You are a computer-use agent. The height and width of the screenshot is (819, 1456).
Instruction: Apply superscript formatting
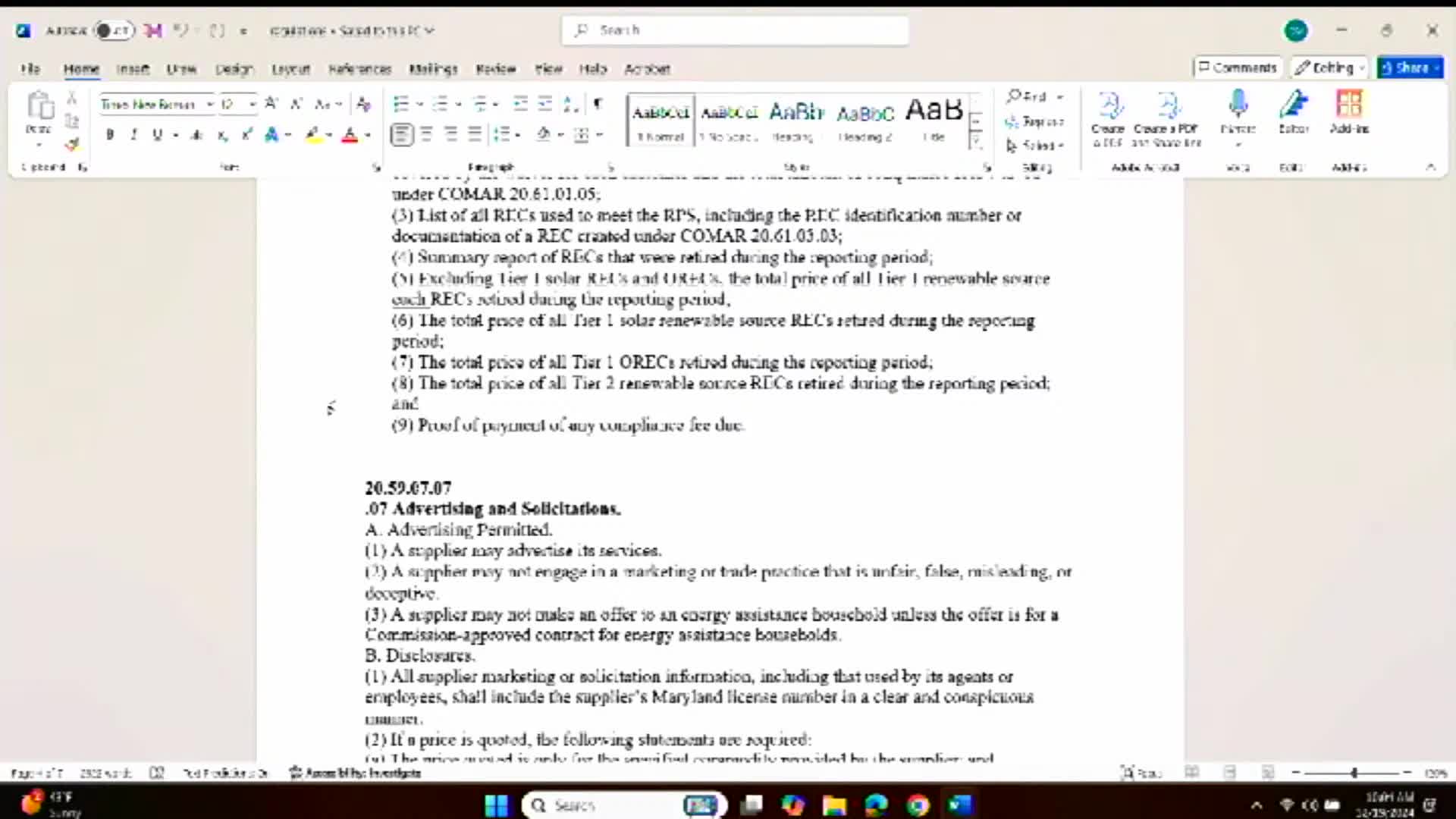[x=246, y=135]
